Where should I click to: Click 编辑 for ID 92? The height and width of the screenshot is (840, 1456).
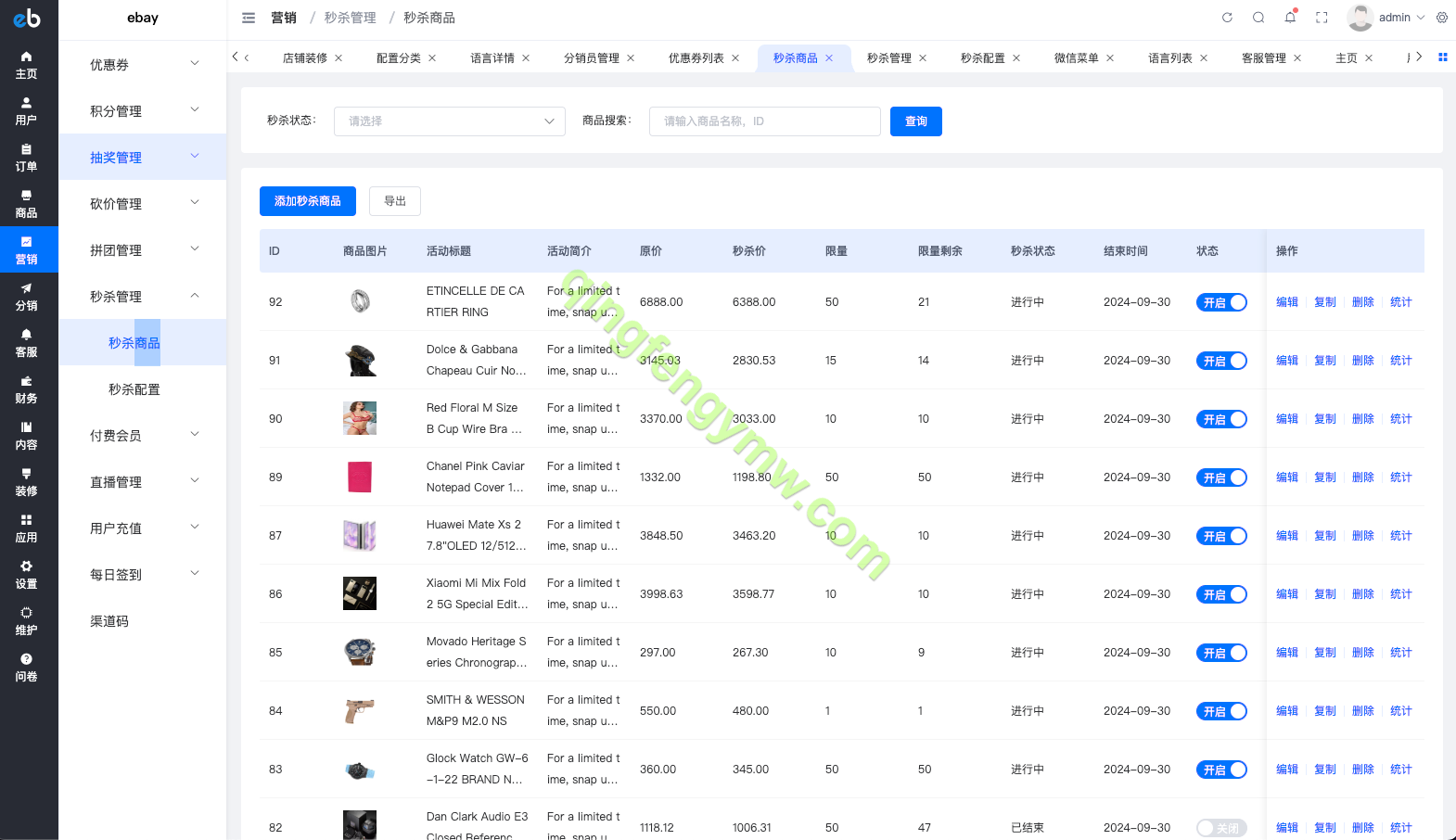click(1287, 302)
